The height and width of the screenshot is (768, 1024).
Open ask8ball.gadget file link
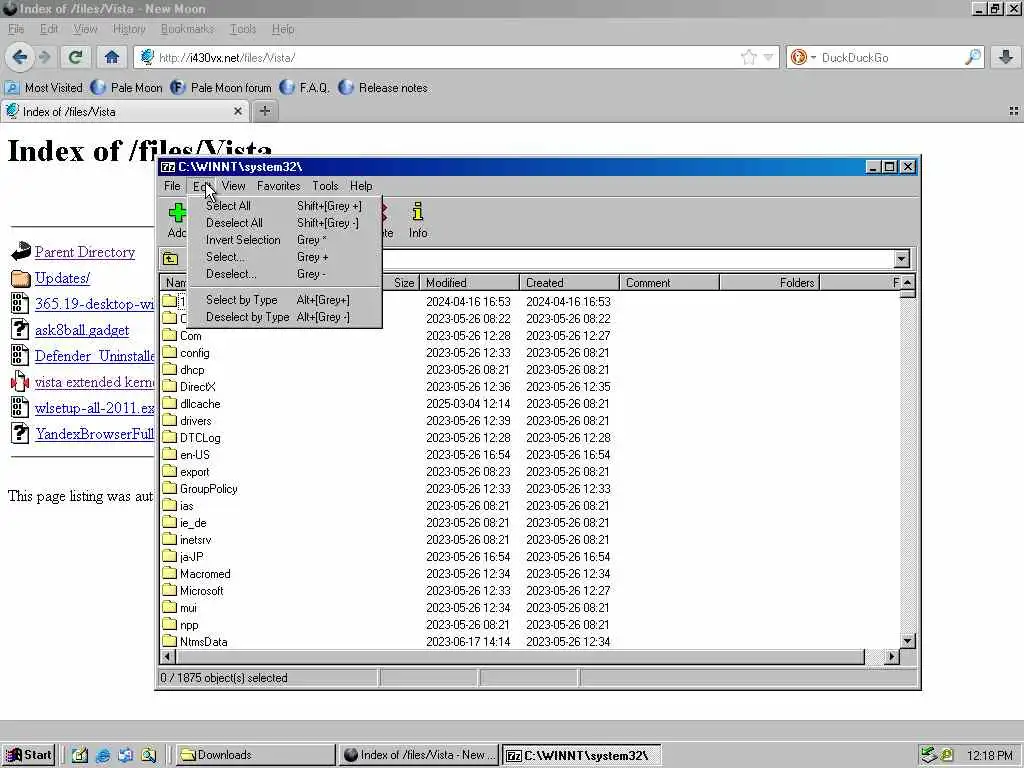click(82, 330)
